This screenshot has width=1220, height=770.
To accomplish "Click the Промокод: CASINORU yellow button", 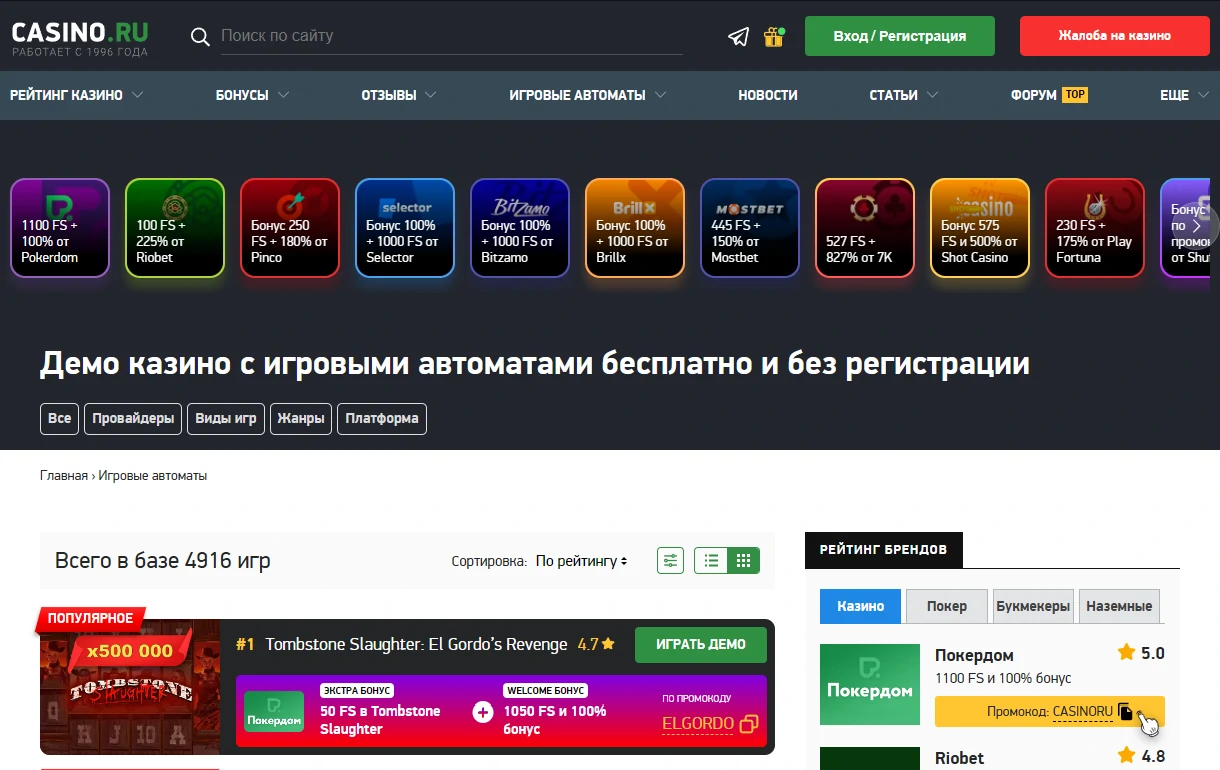I will pyautogui.click(x=1050, y=712).
